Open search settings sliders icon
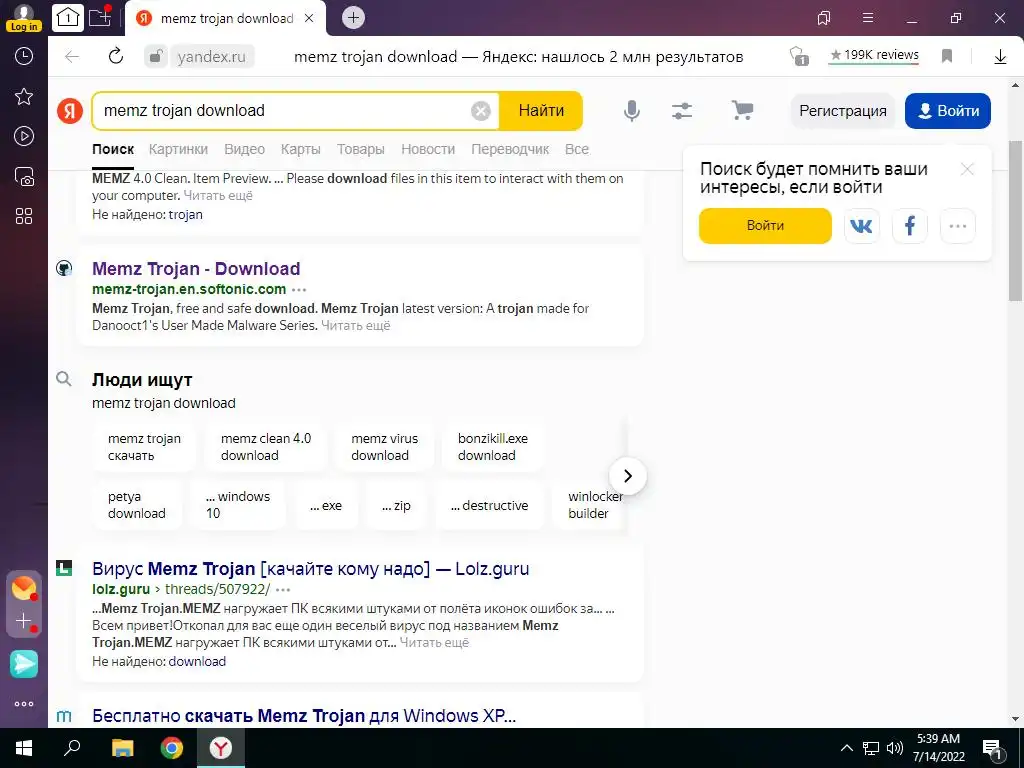The width and height of the screenshot is (1024, 768). (682, 110)
